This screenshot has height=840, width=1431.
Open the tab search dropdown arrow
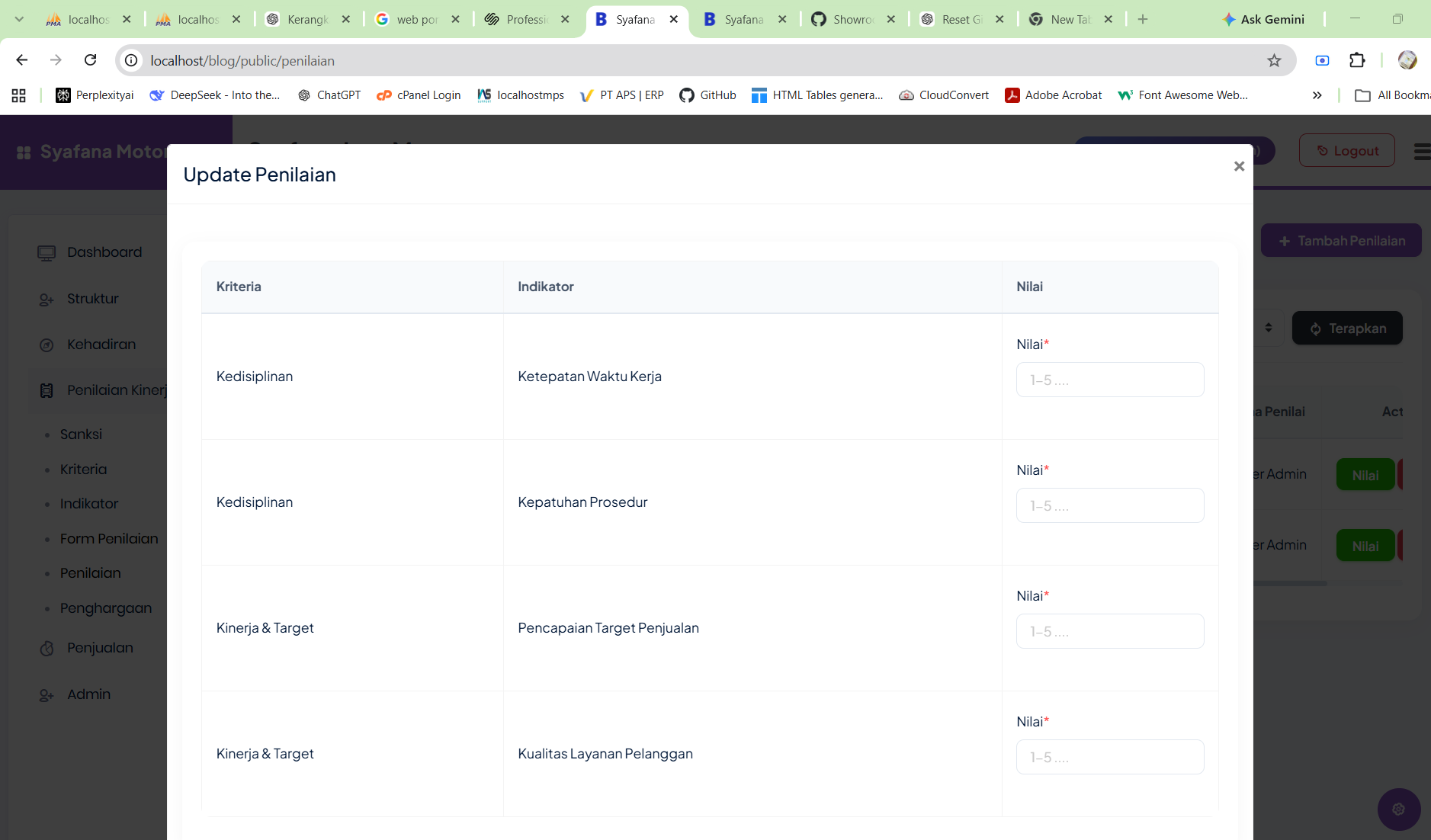(19, 19)
